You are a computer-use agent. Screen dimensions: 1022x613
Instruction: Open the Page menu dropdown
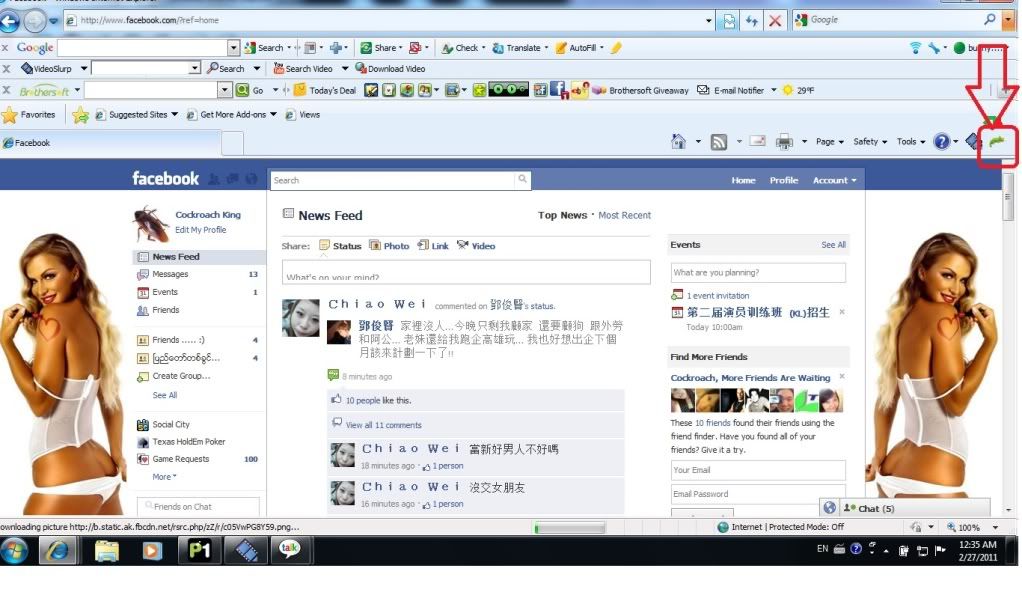[830, 142]
